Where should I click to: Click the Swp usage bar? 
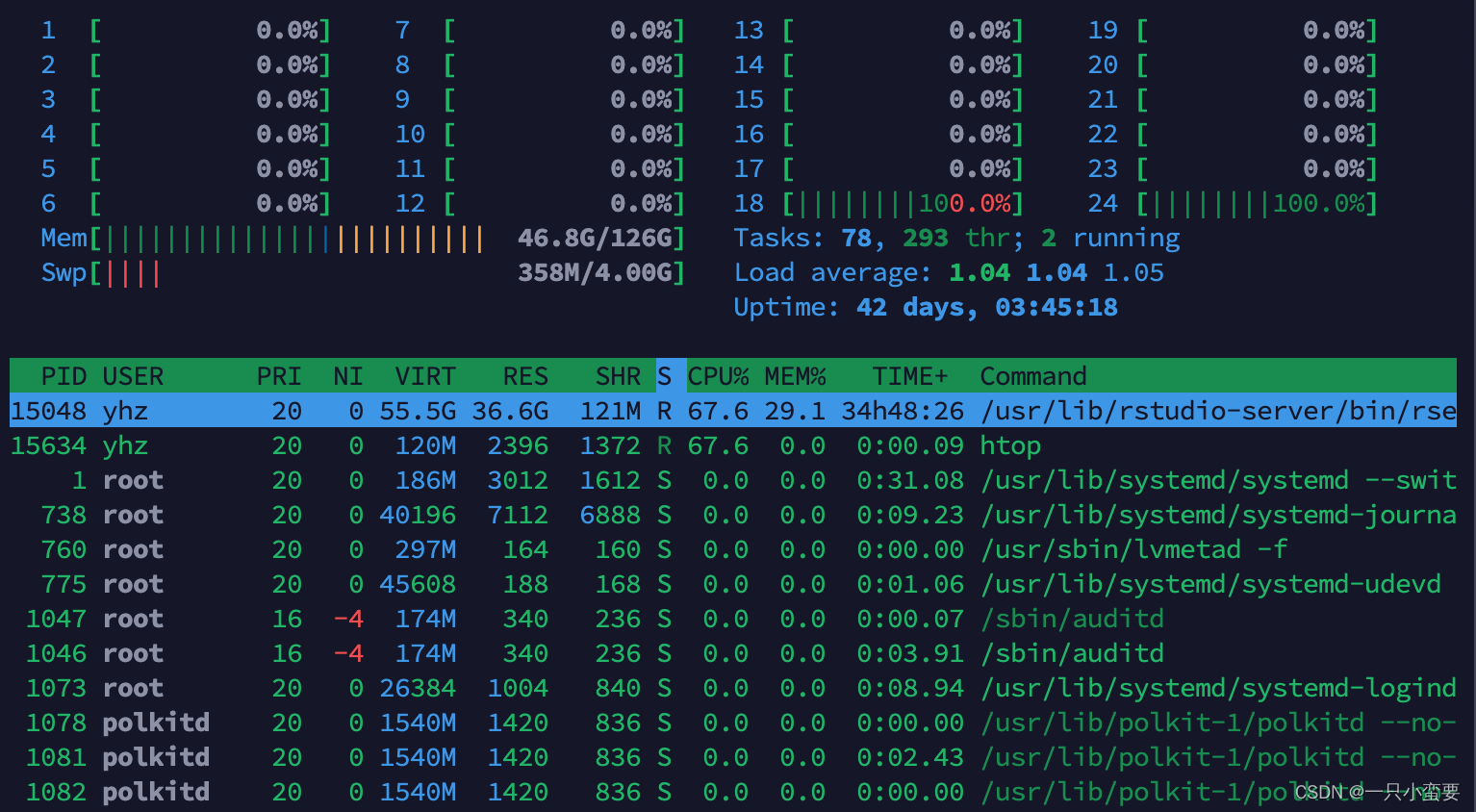click(363, 272)
